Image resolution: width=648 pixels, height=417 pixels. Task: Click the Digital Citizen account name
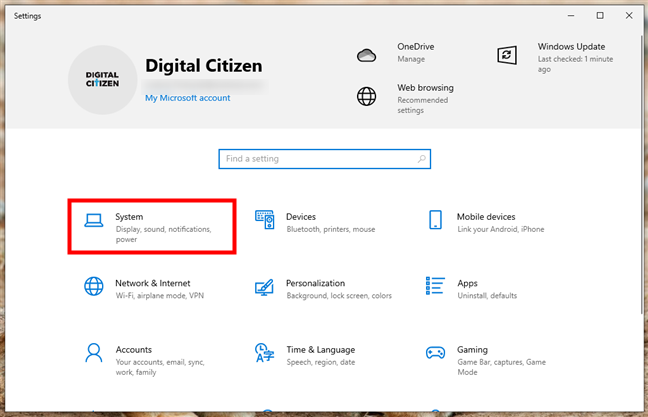[x=203, y=66]
